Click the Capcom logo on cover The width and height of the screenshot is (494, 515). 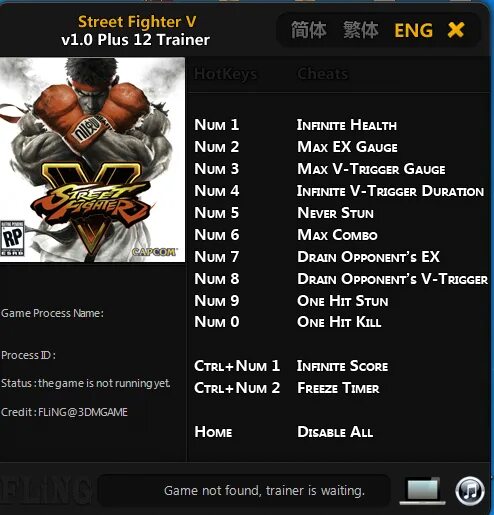coord(154,252)
